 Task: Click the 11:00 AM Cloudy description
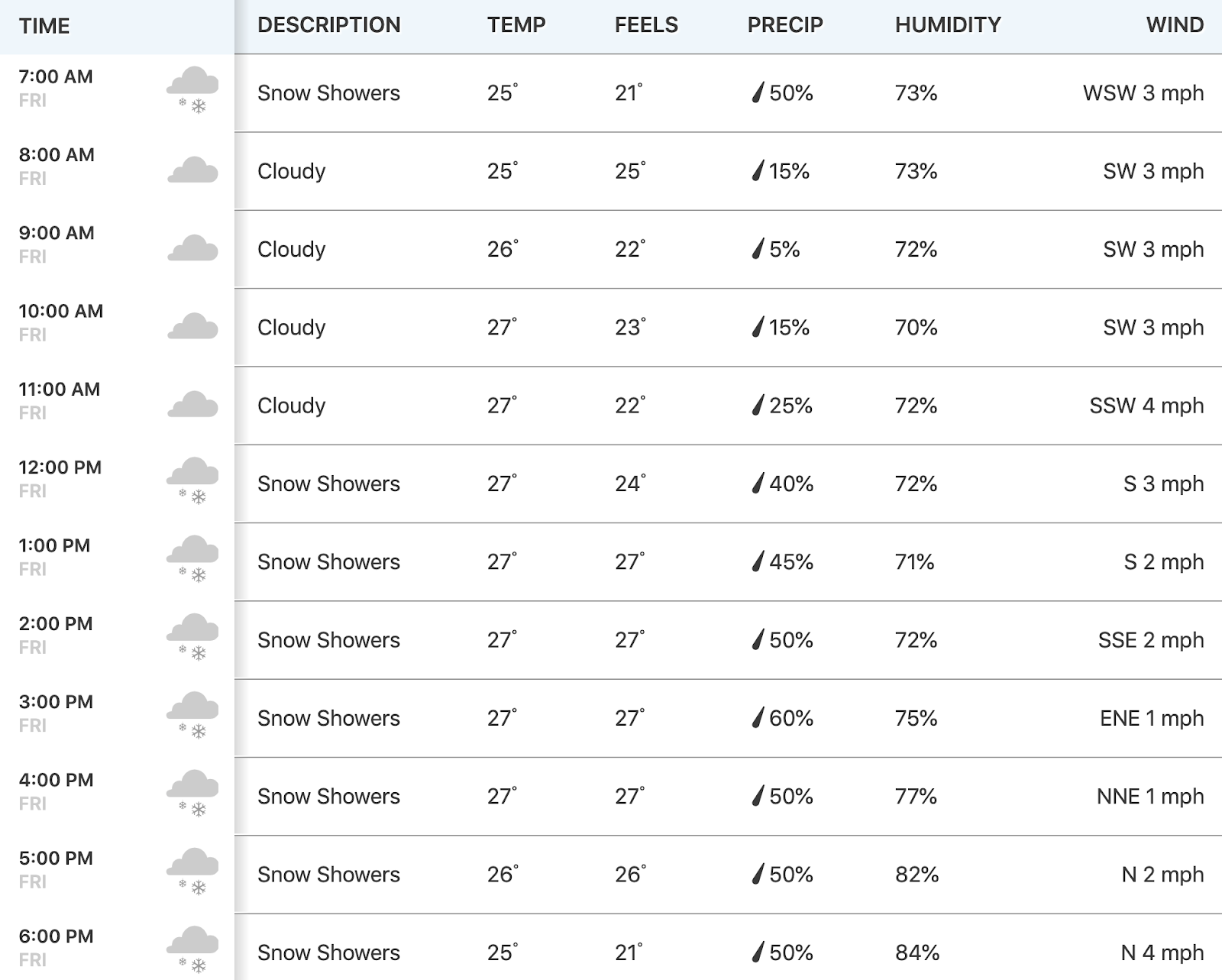coord(292,406)
